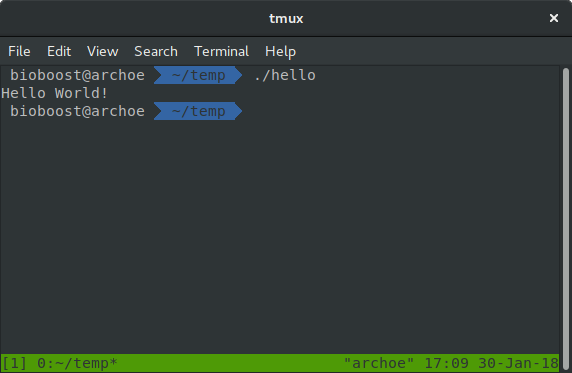Open the Search menu
The width and height of the screenshot is (572, 373).
coord(156,51)
